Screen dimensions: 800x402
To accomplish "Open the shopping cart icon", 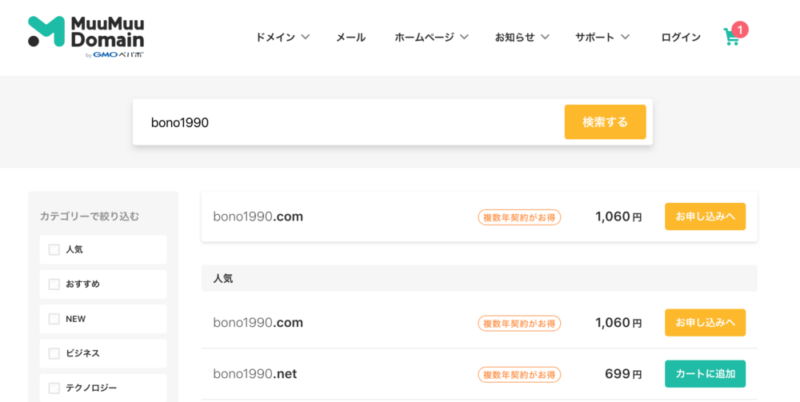I will pos(731,37).
